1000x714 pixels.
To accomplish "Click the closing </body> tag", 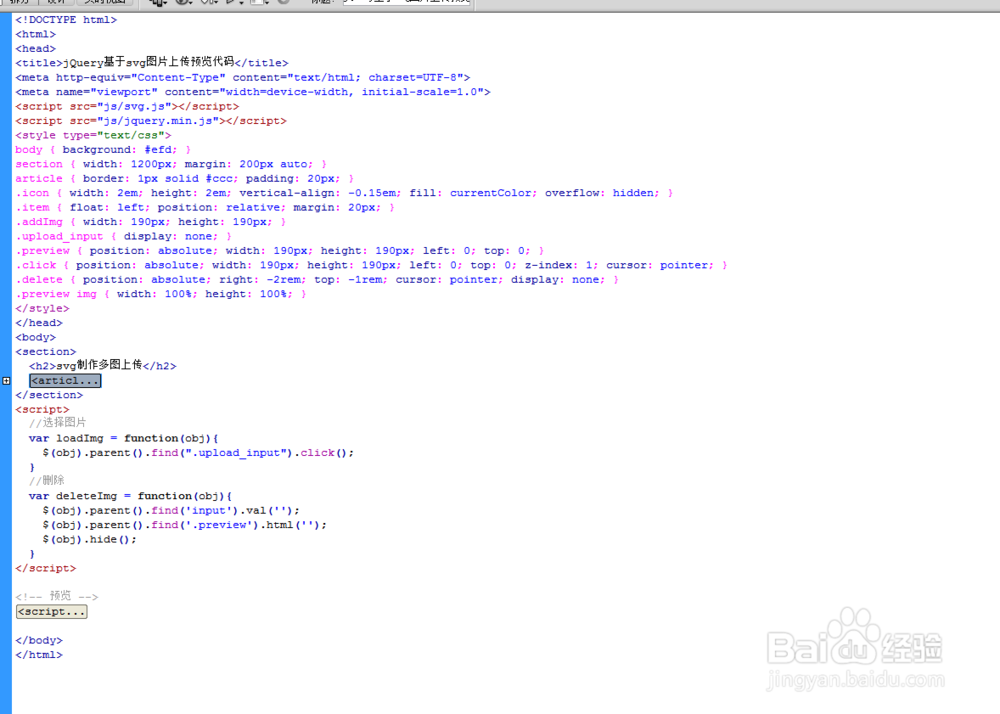I will point(39,641).
